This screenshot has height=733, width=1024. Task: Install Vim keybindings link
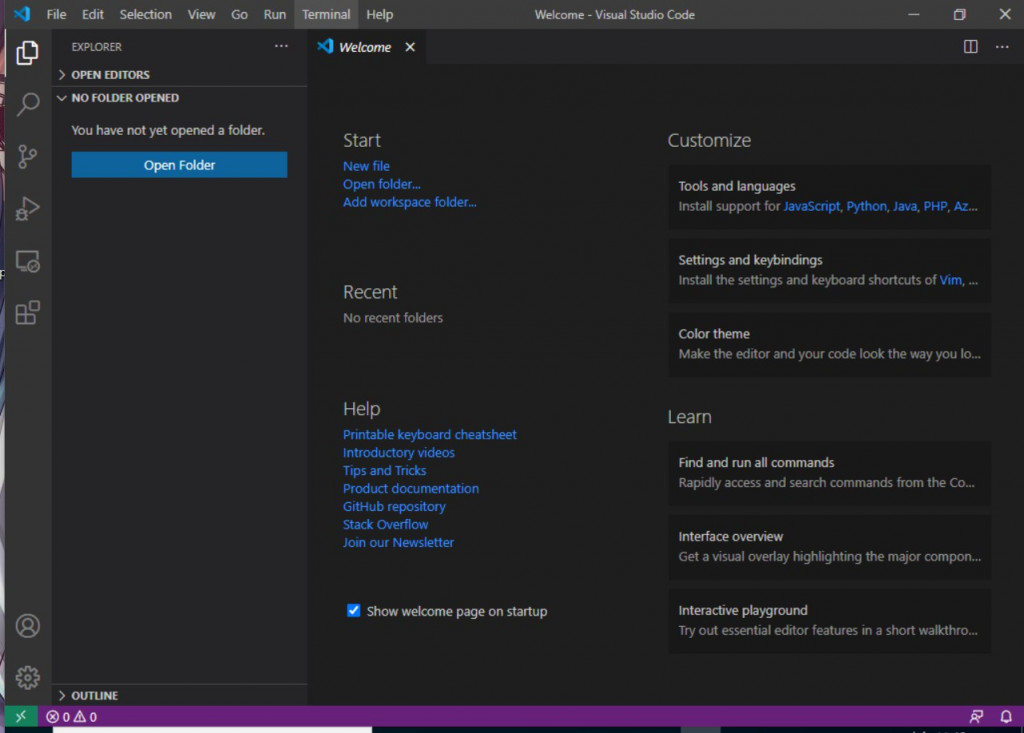[950, 280]
